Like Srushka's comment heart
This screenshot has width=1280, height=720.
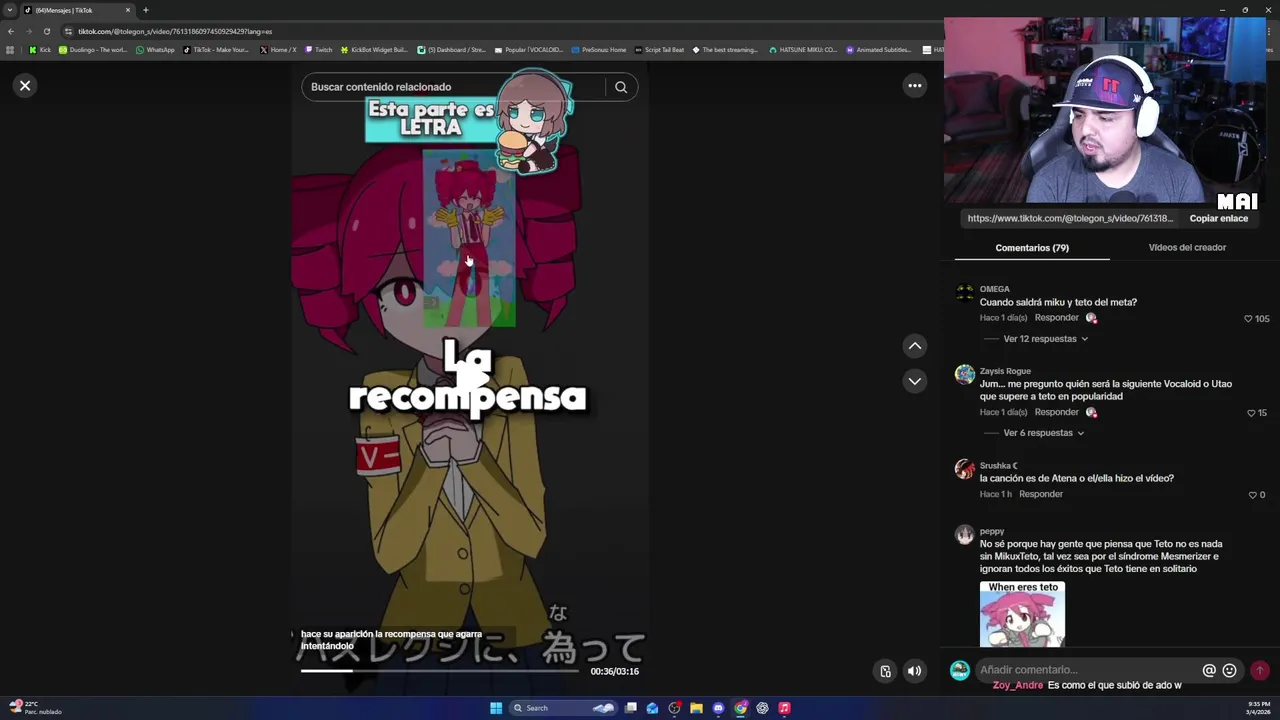click(x=1252, y=495)
